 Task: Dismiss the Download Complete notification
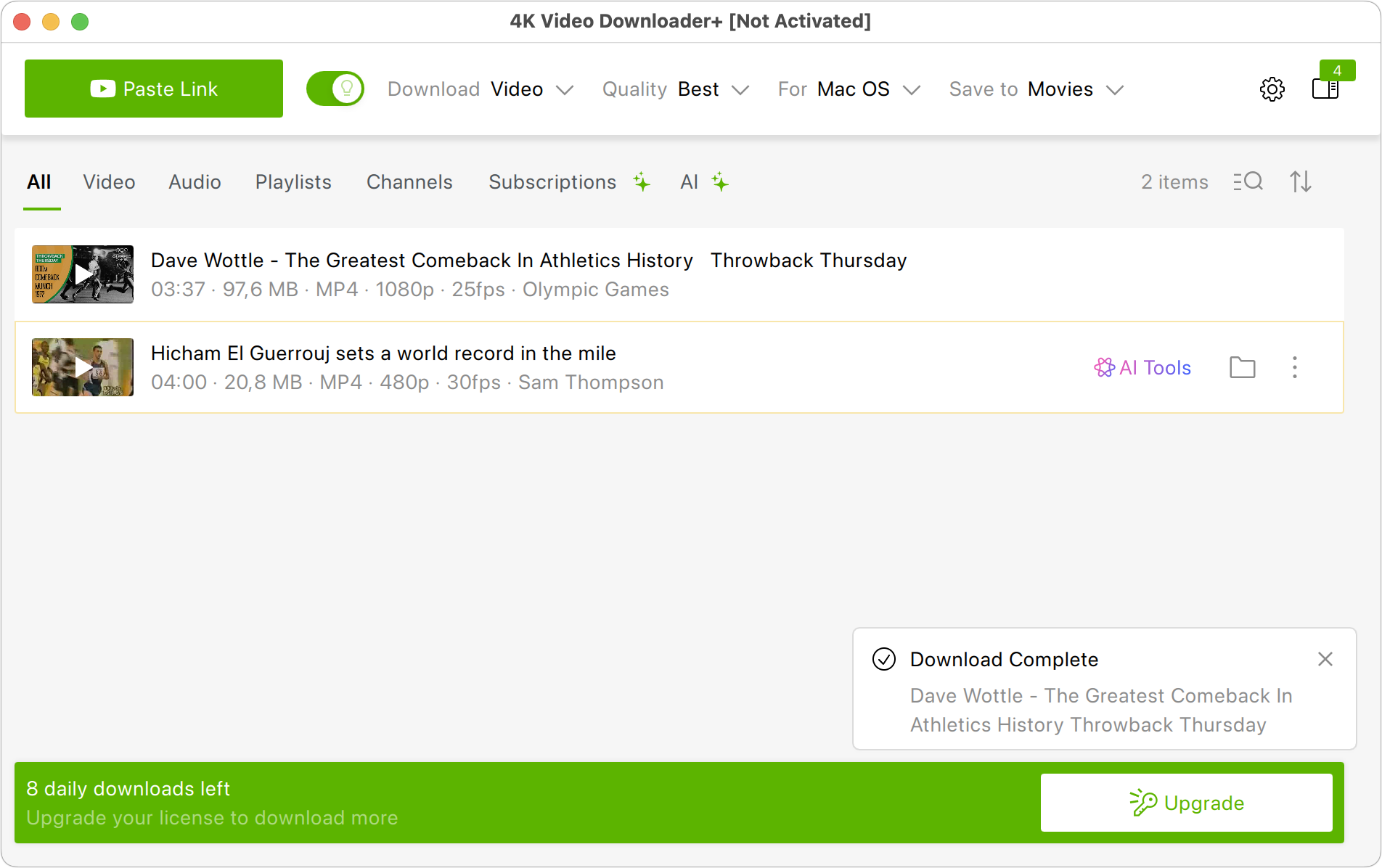pyautogui.click(x=1325, y=659)
